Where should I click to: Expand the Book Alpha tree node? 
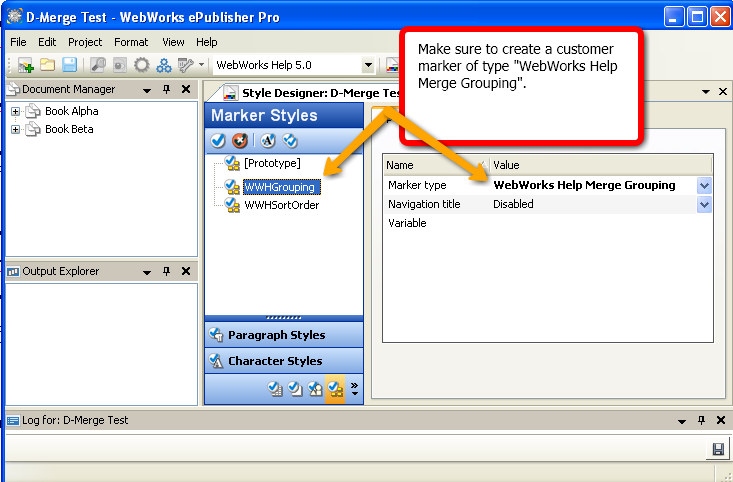pos(16,112)
